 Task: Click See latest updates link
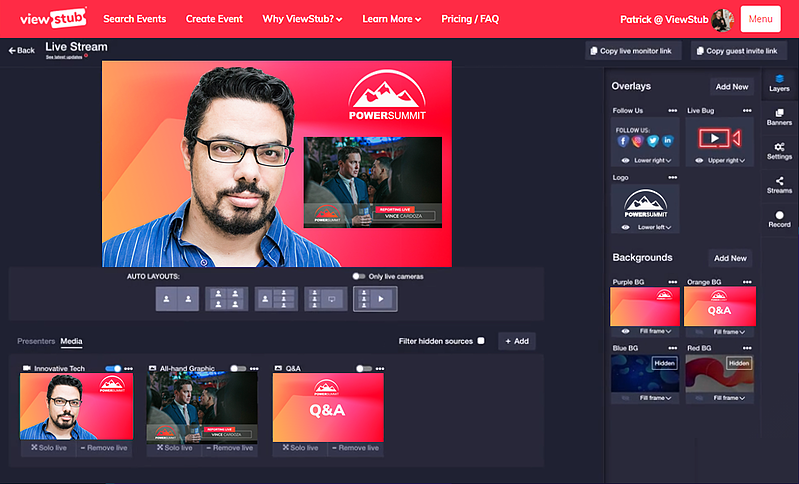tap(64, 57)
